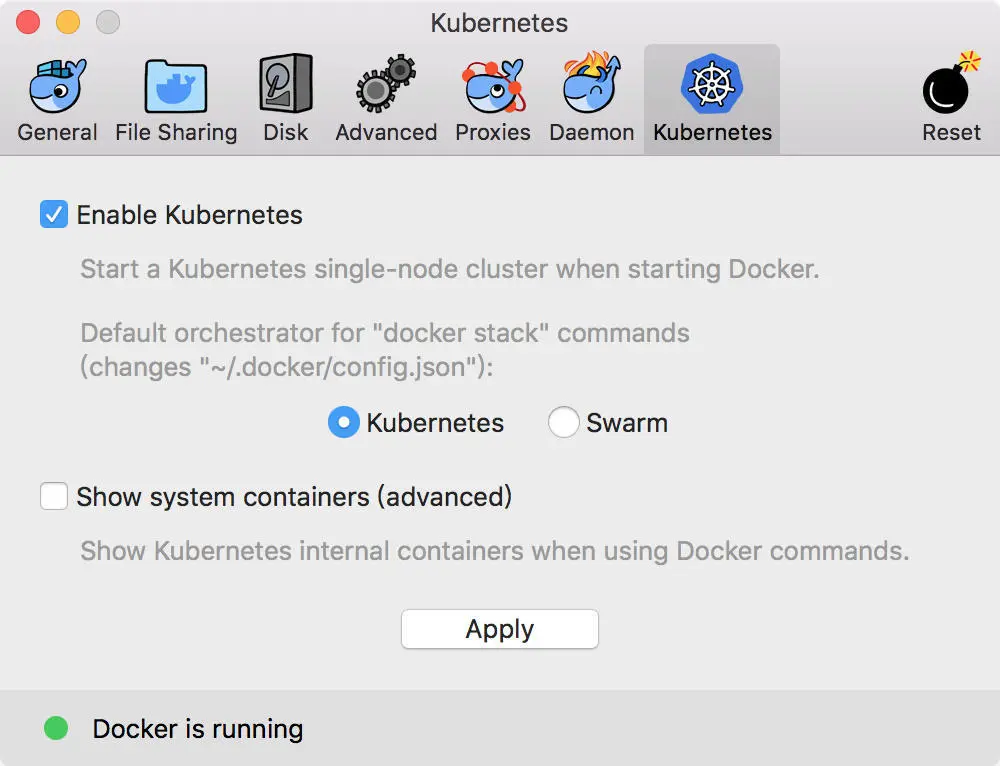Open the General preferences pane
Screen dimensions: 1000x766
57,97
